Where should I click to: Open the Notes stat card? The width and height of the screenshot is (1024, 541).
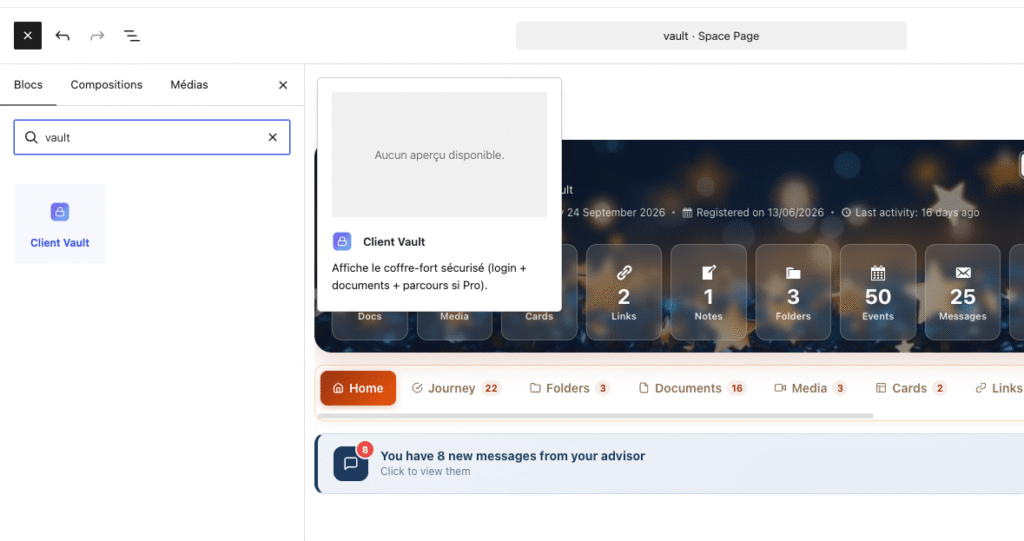pos(709,292)
